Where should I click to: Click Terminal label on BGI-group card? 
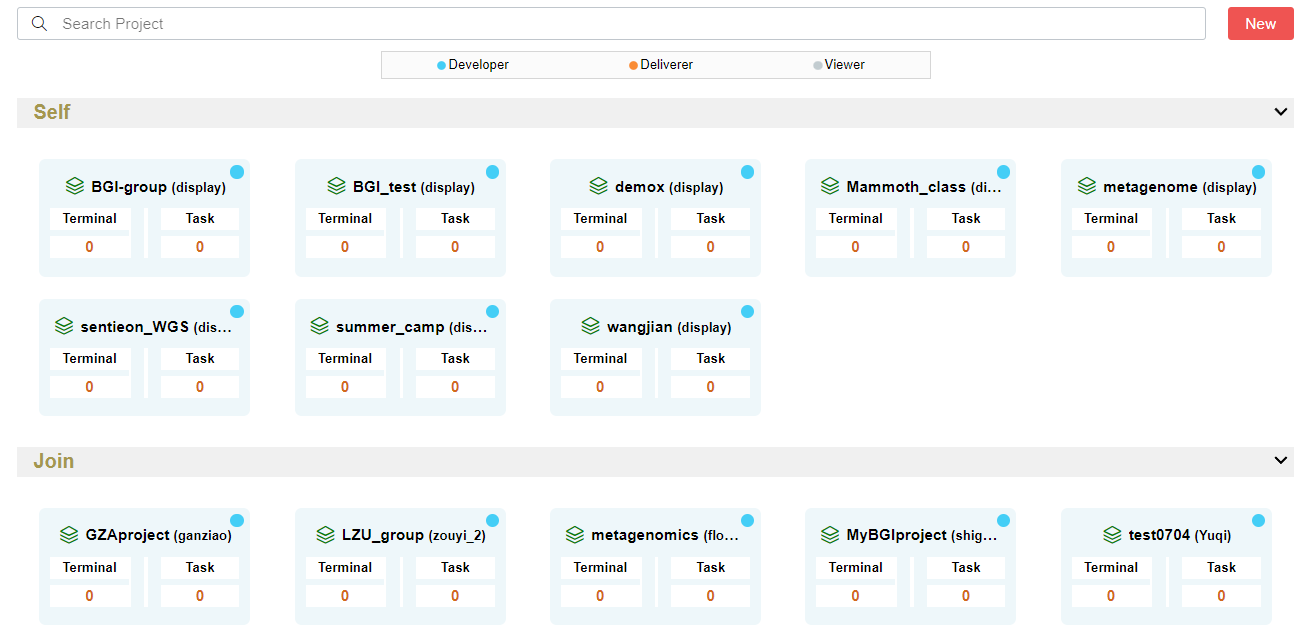coord(90,218)
